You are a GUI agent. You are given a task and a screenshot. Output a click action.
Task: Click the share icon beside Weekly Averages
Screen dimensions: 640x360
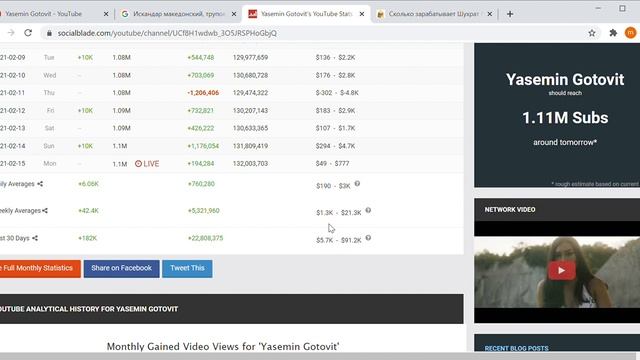pyautogui.click(x=45, y=211)
